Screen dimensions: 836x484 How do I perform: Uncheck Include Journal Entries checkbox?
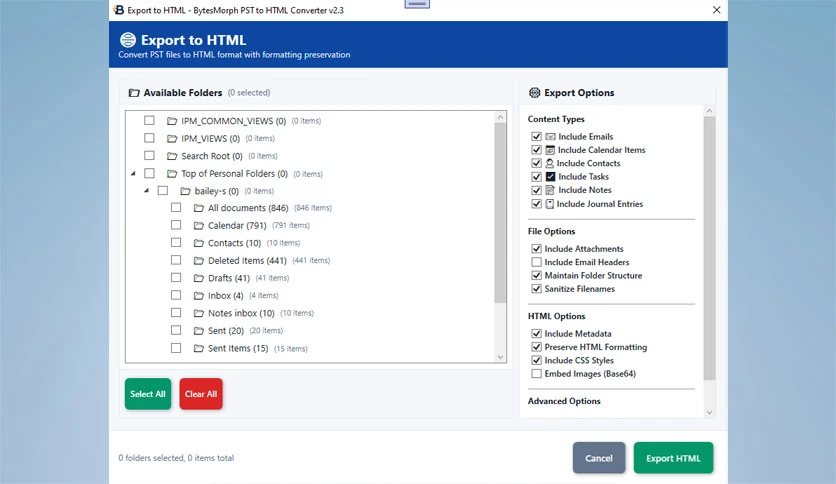[x=536, y=204]
